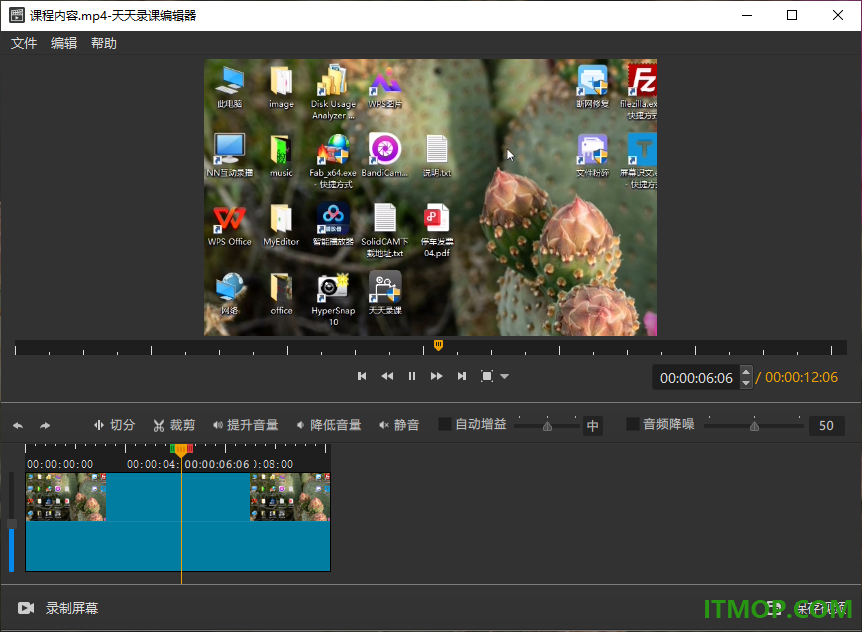Screen dimensions: 862x632
Task: Click the fit-to-window preview icon
Action: click(487, 376)
